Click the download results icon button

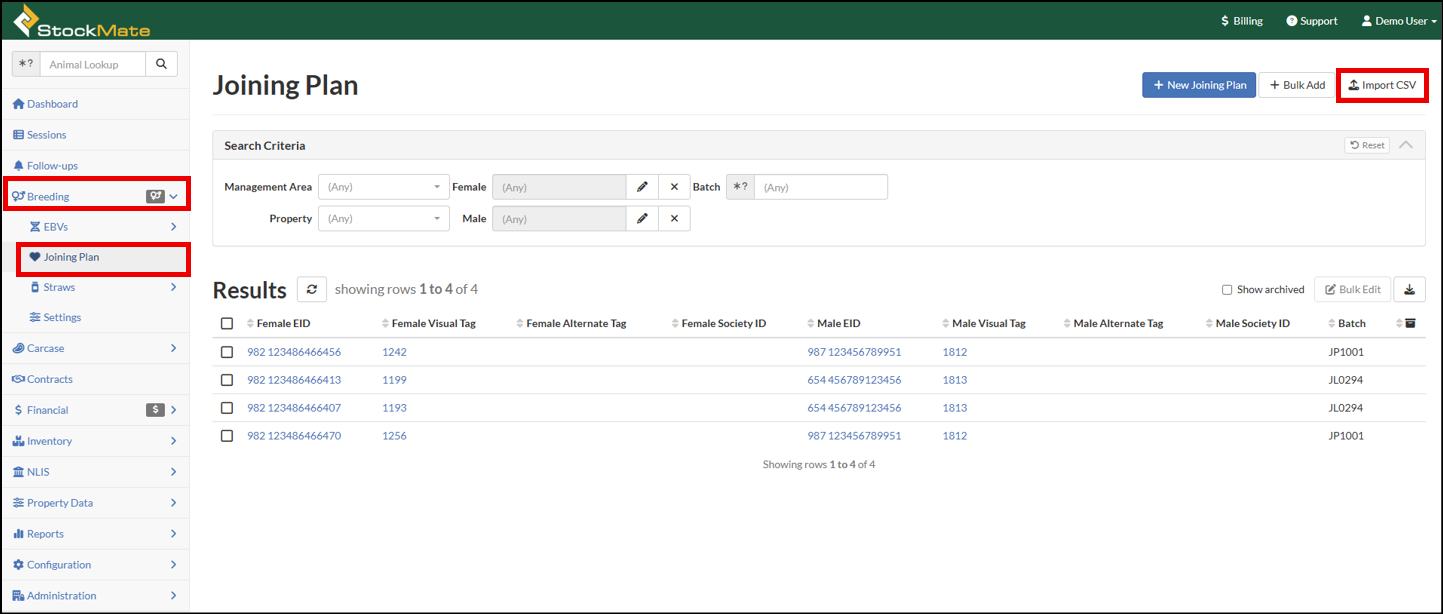pyautogui.click(x=1409, y=289)
